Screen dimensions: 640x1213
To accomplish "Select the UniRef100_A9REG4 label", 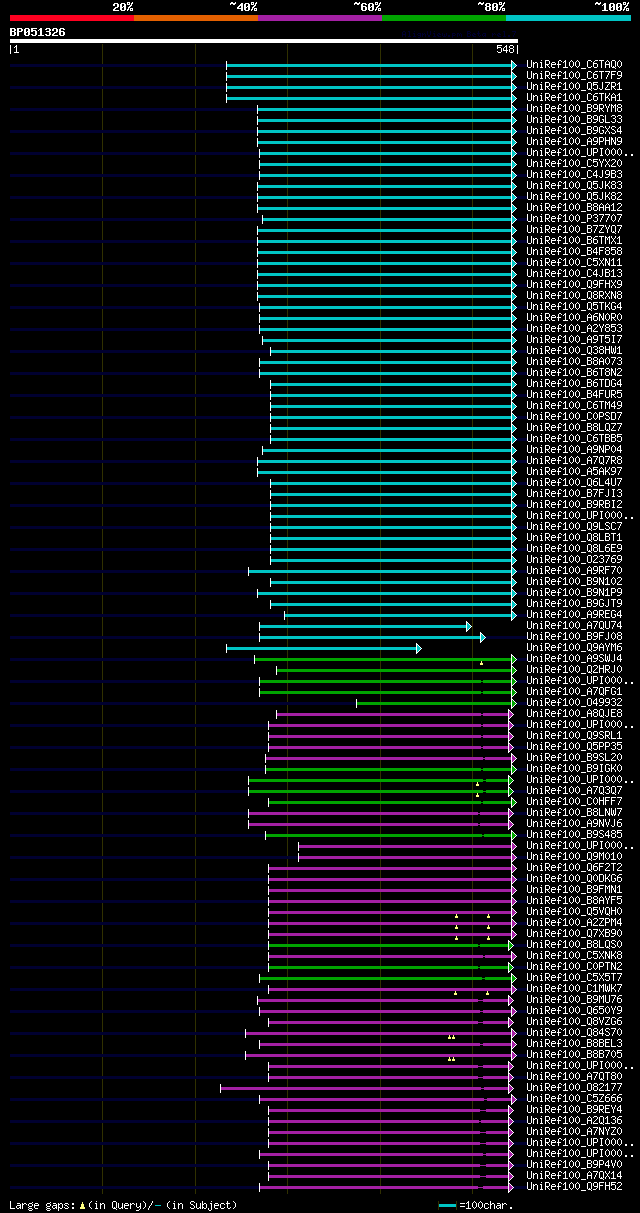I will click(574, 614).
